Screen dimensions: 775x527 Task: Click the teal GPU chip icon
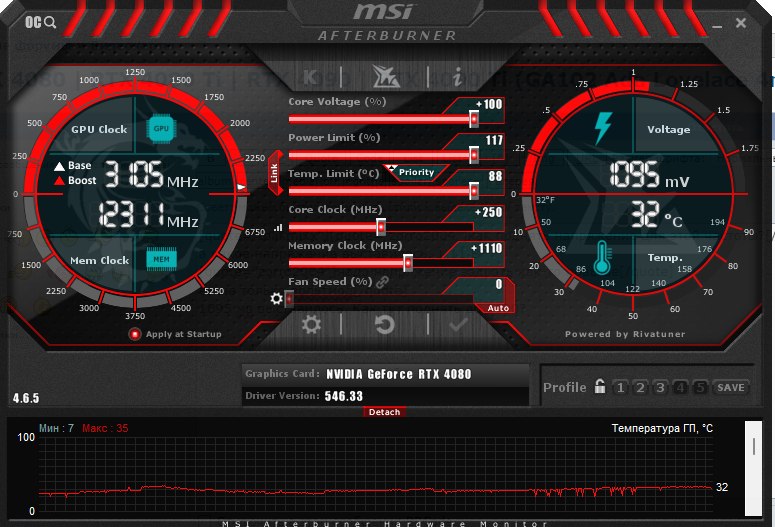(x=161, y=129)
